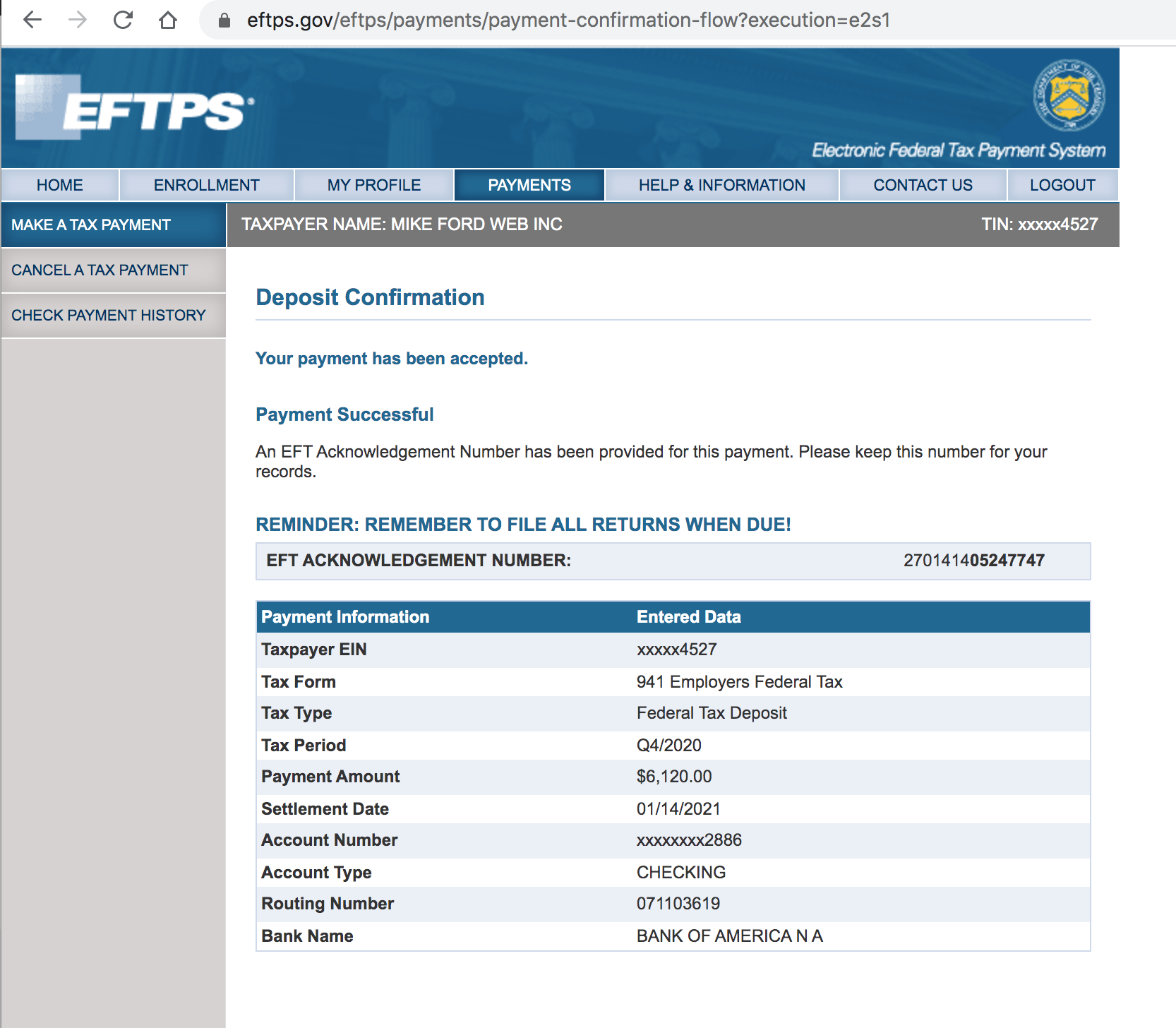Click the URL address bar
Viewport: 1176px width, 1028px height.
click(568, 20)
